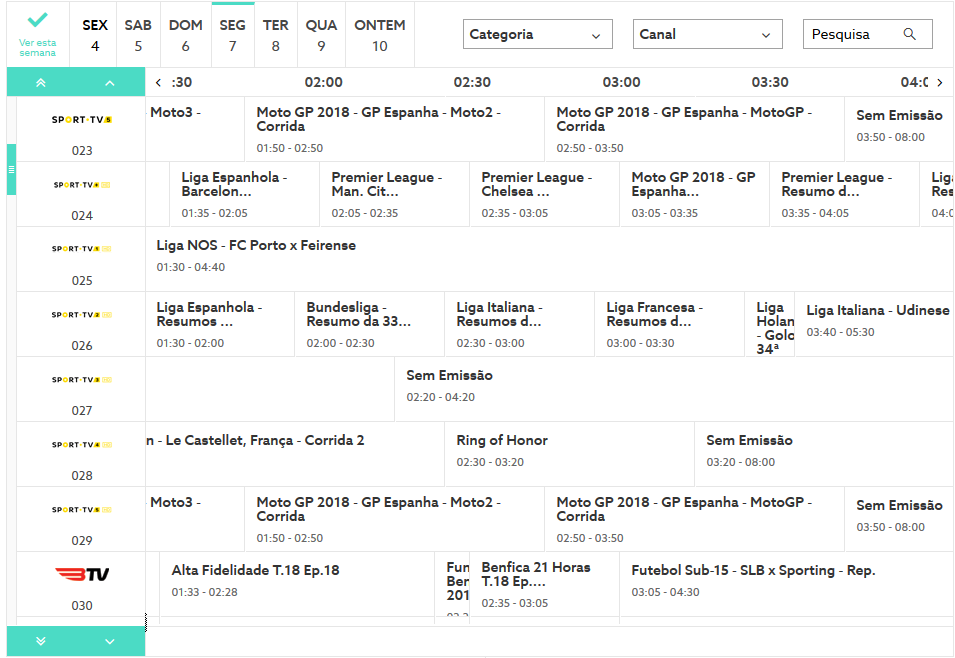This screenshot has width=955, height=658.
Task: Click the 03:00 time marker
Action: (x=621, y=82)
